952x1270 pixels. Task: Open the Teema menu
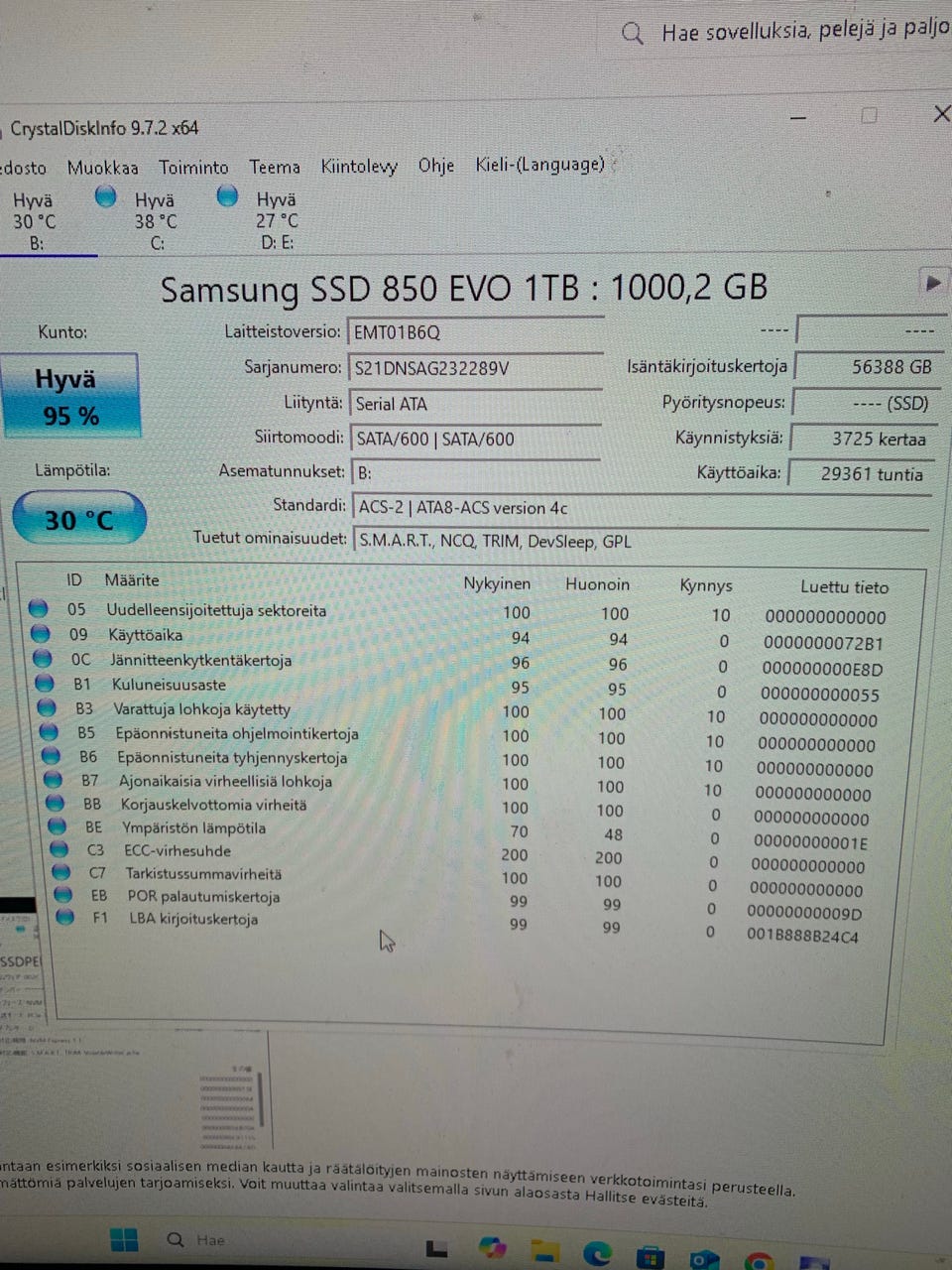pos(275,167)
